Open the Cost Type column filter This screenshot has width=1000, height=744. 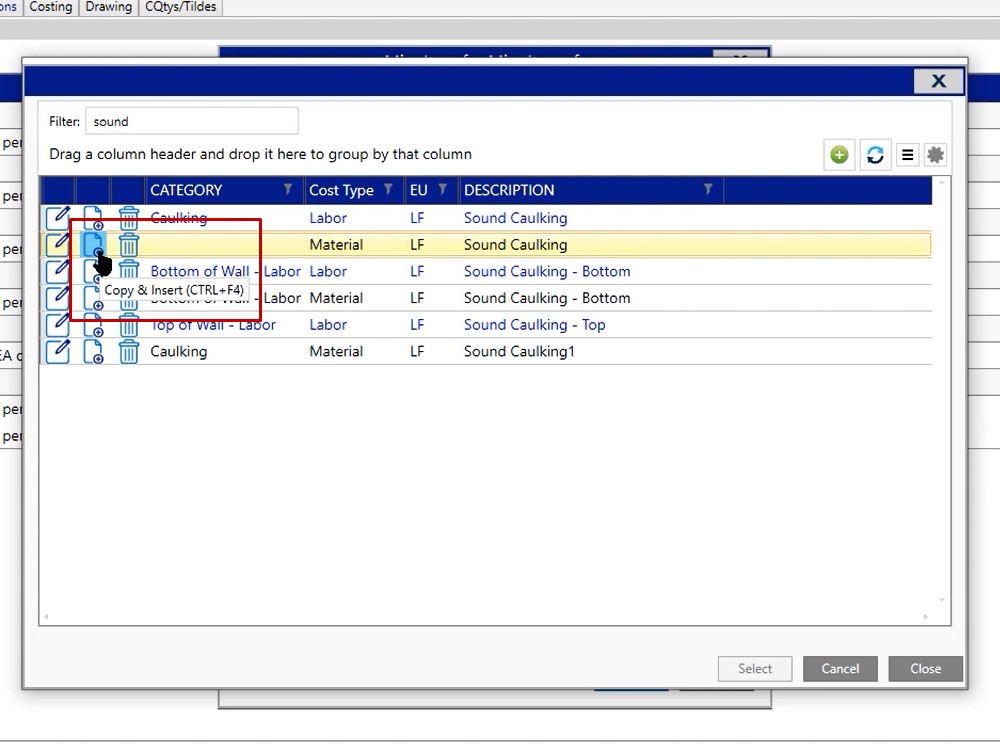[x=388, y=190]
